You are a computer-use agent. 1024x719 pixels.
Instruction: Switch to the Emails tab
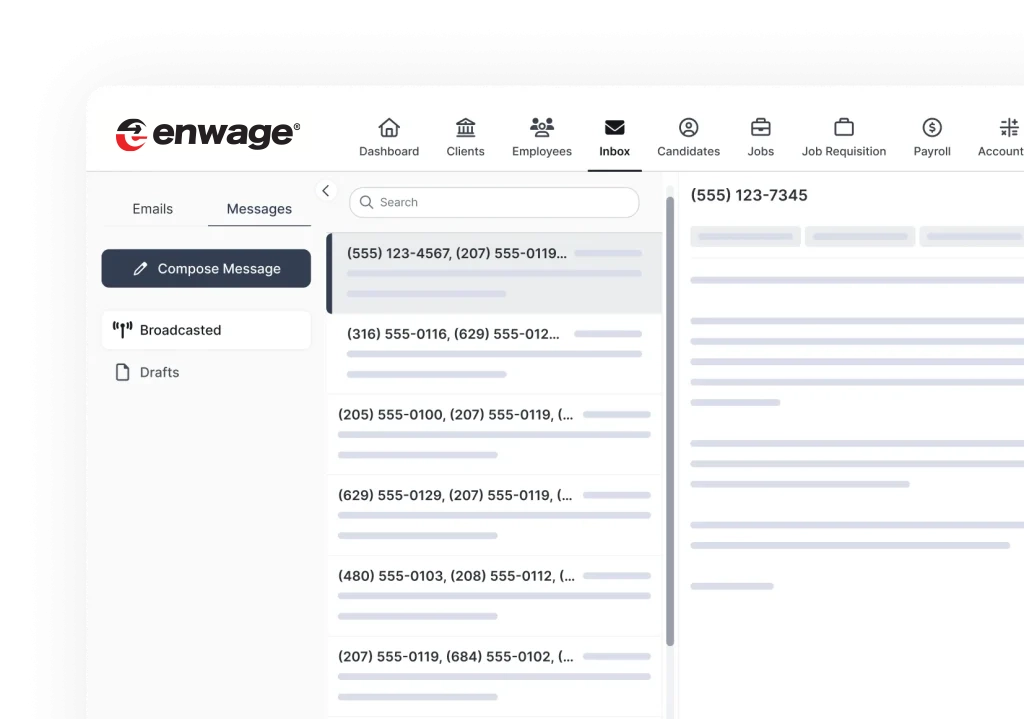pos(152,209)
